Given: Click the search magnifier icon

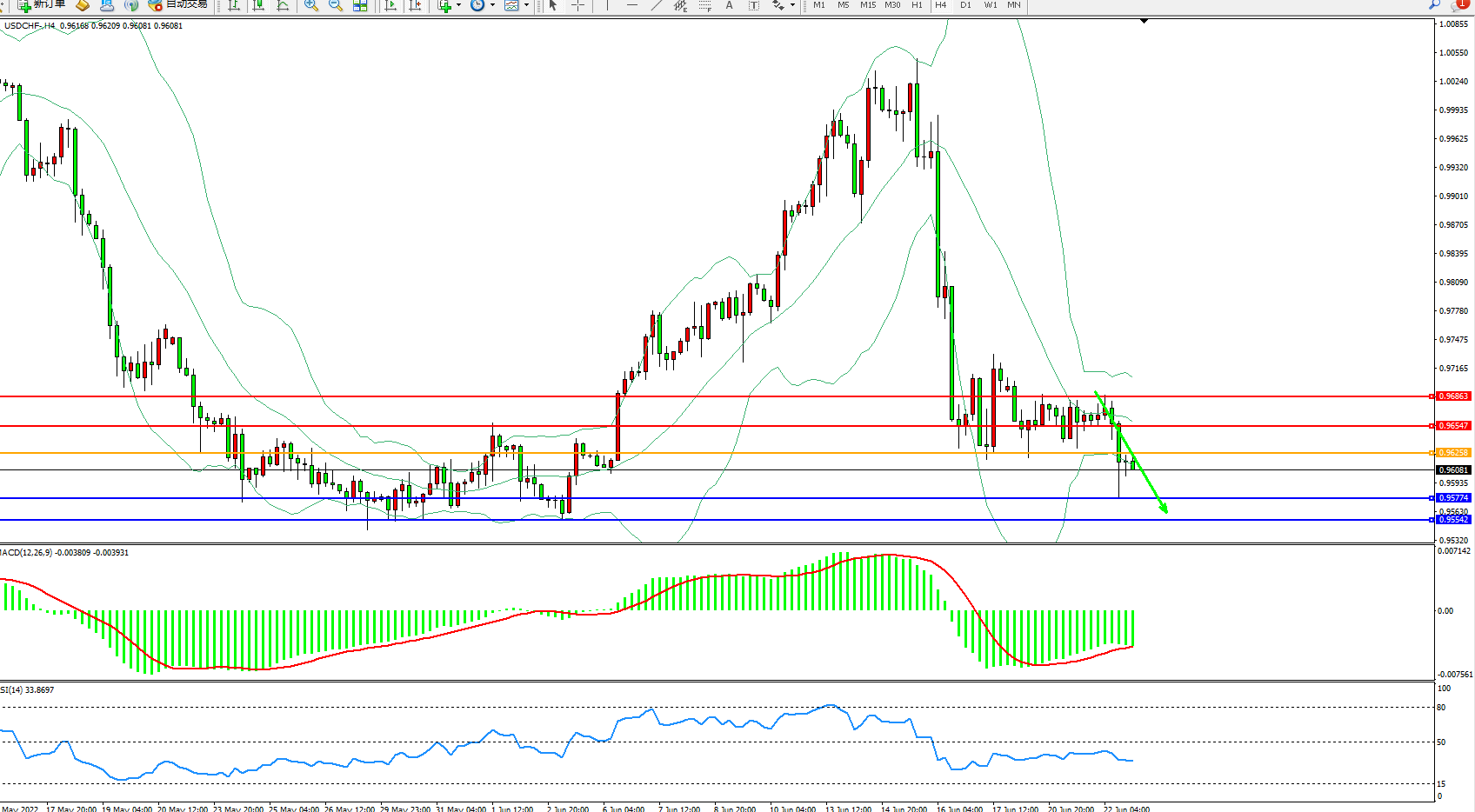Looking at the screenshot, I should (1434, 5).
